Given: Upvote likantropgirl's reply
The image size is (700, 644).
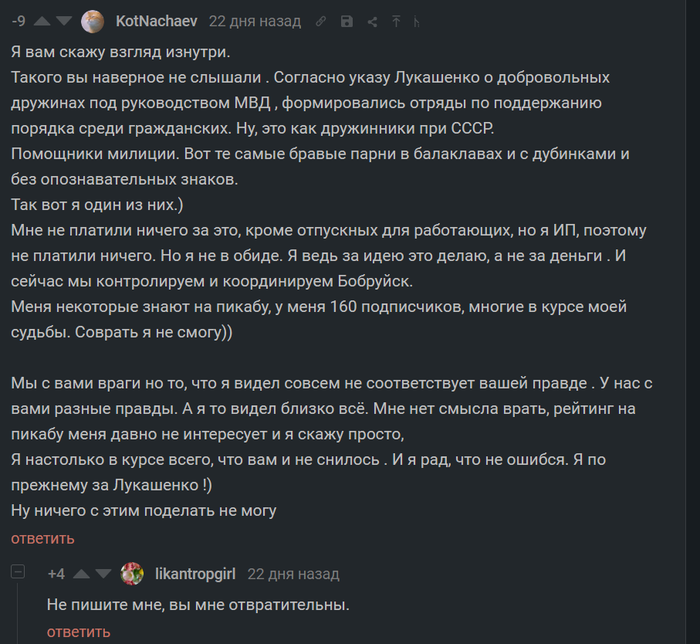Looking at the screenshot, I should click(x=80, y=574).
